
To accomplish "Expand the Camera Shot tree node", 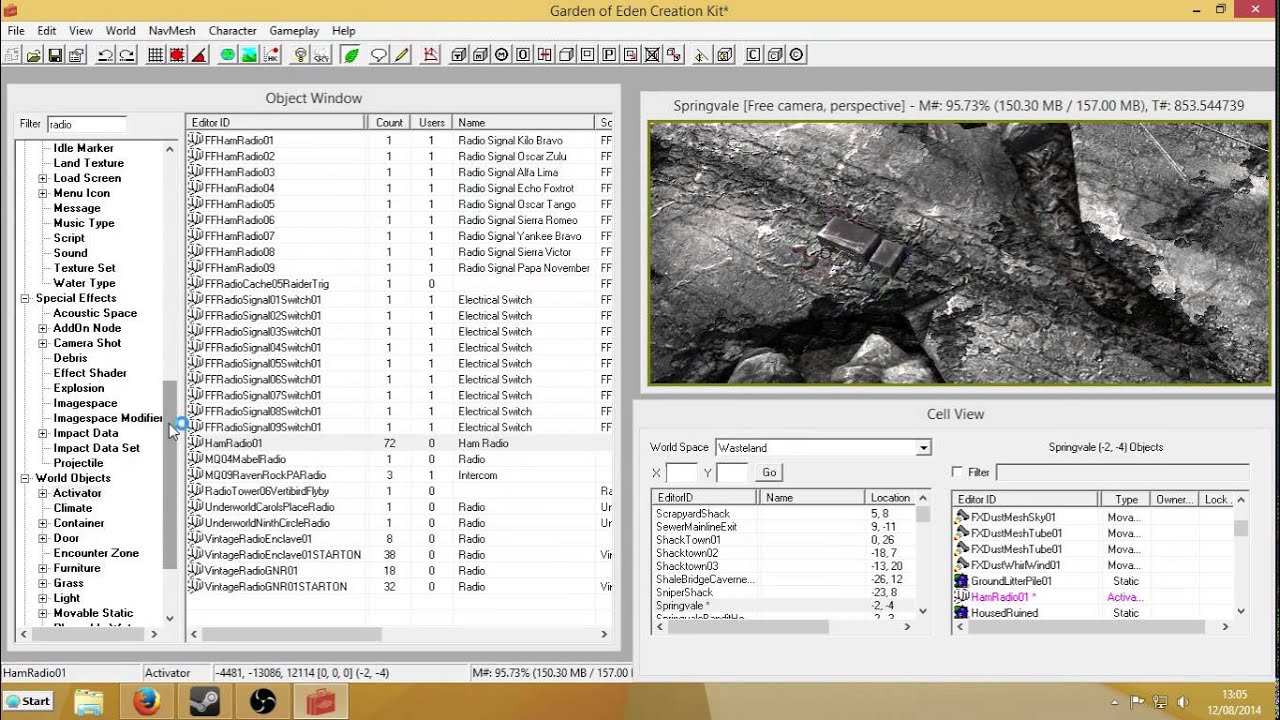I will [43, 343].
